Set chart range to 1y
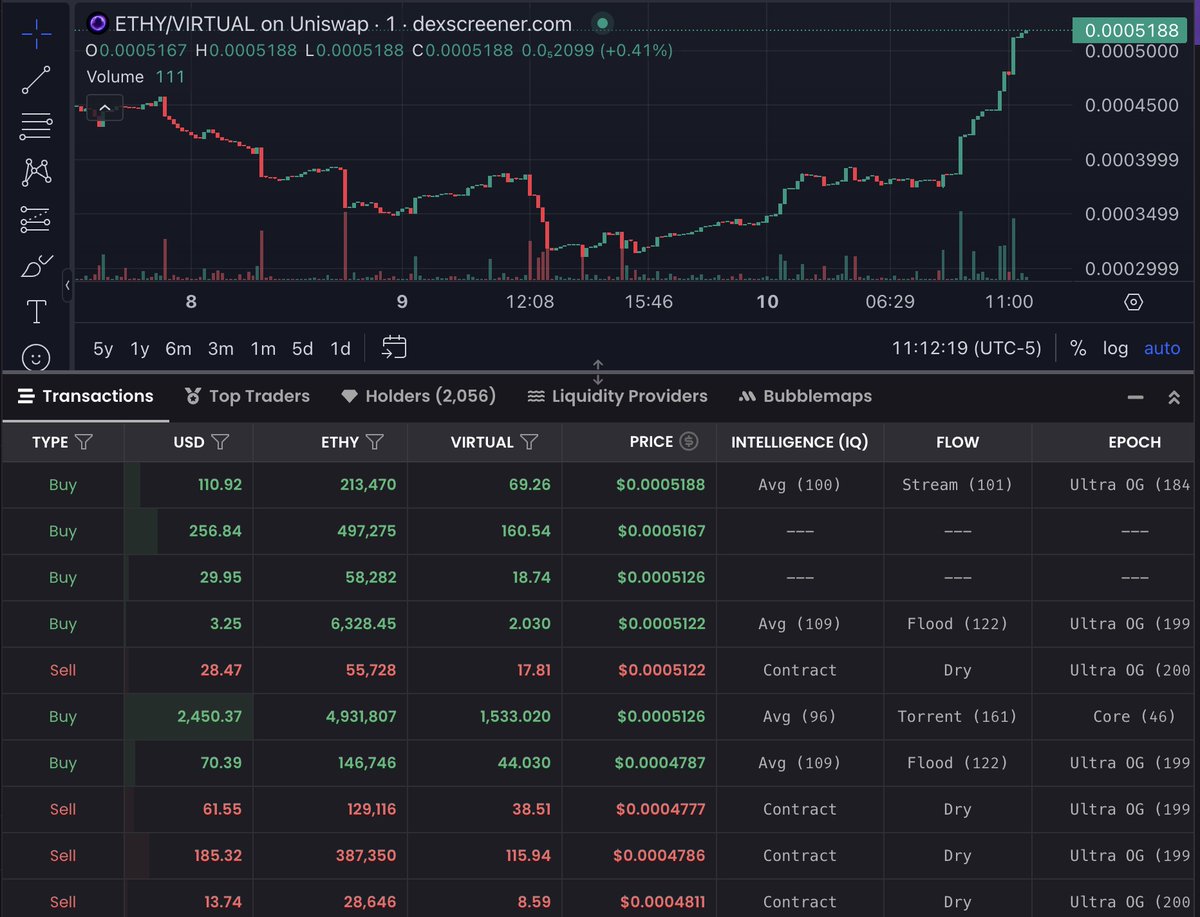1200x917 pixels. pos(140,349)
